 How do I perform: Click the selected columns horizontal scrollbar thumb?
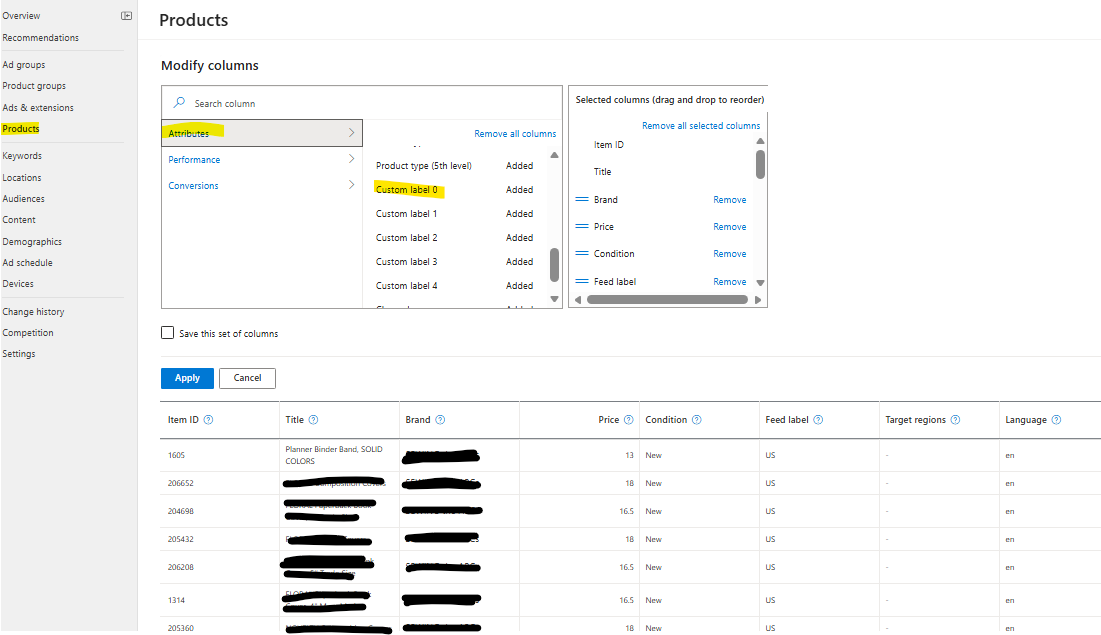point(667,300)
